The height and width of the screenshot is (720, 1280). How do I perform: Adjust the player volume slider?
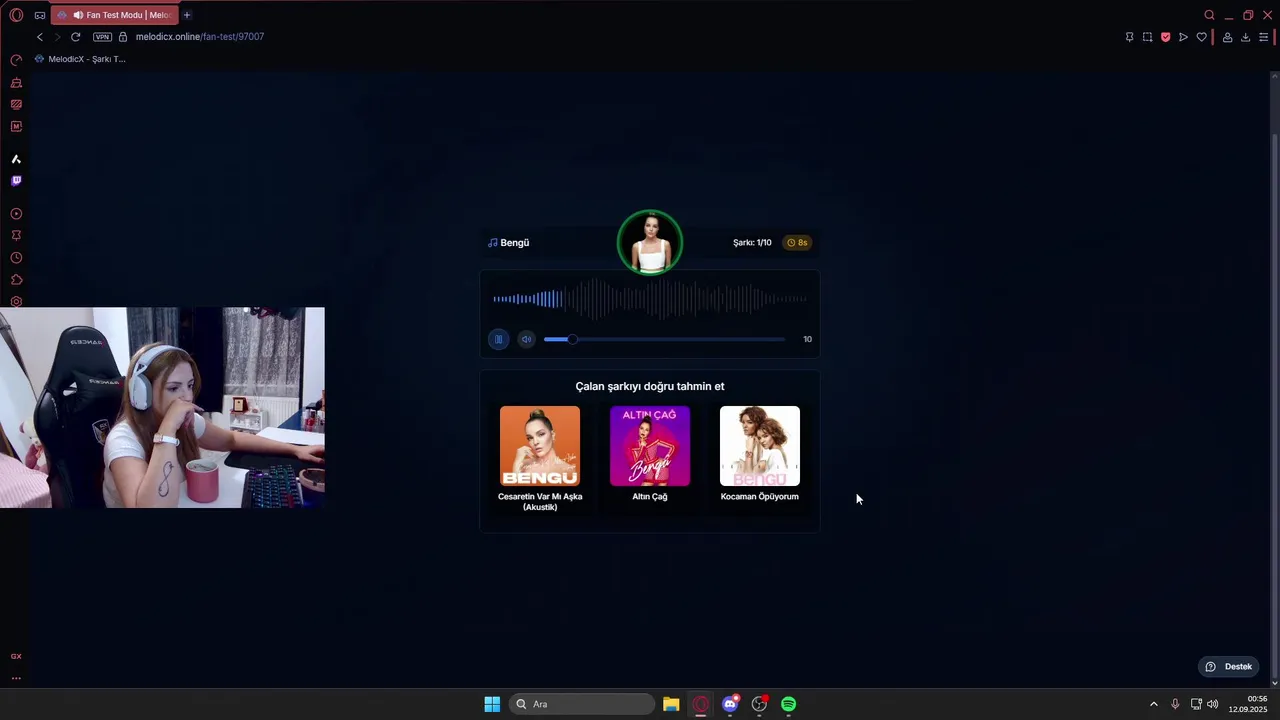tap(664, 339)
